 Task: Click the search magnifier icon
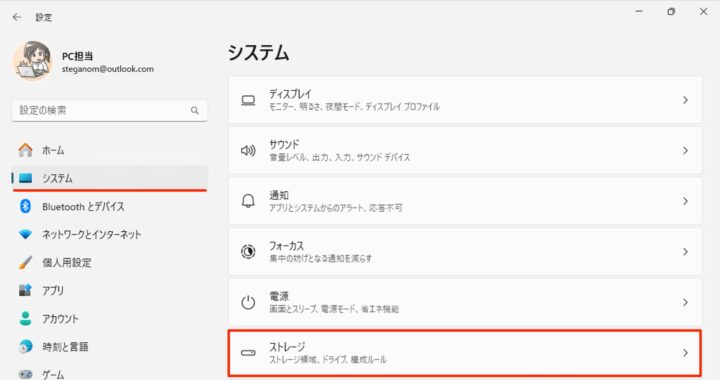coord(195,111)
